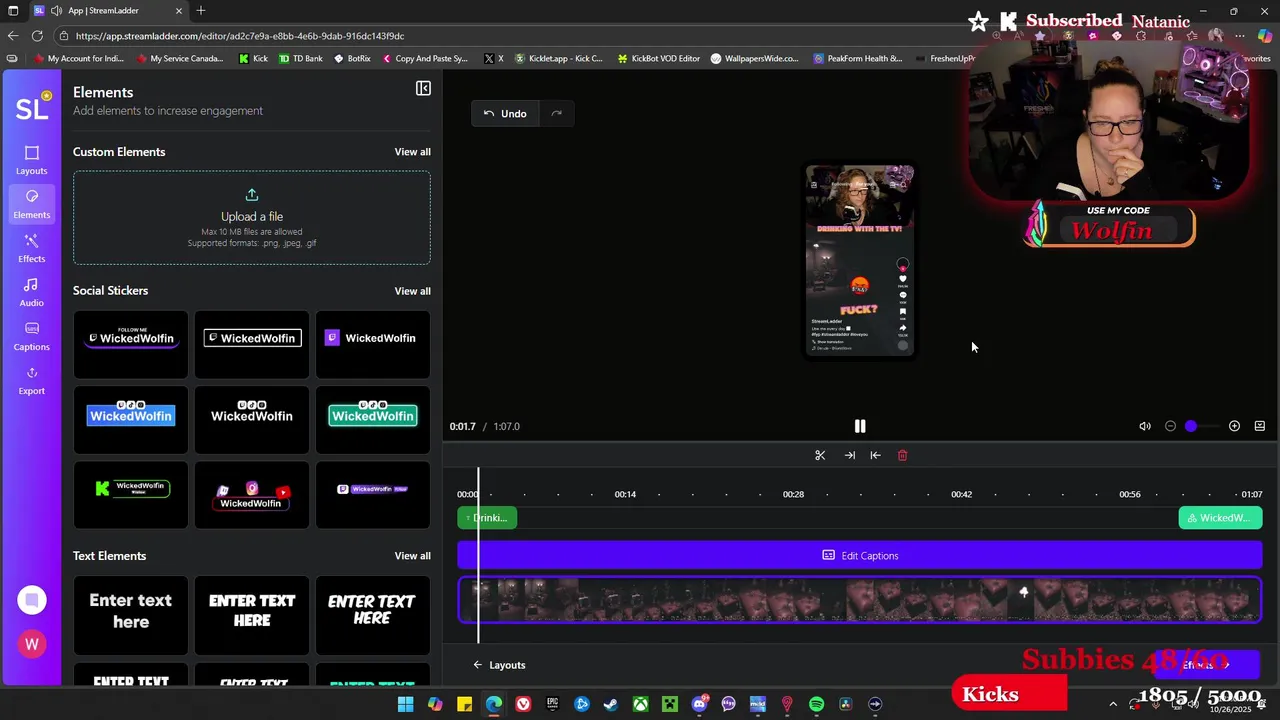Add the small purple WickedWolfin sticker
This screenshot has height=720, width=1280.
(373, 494)
